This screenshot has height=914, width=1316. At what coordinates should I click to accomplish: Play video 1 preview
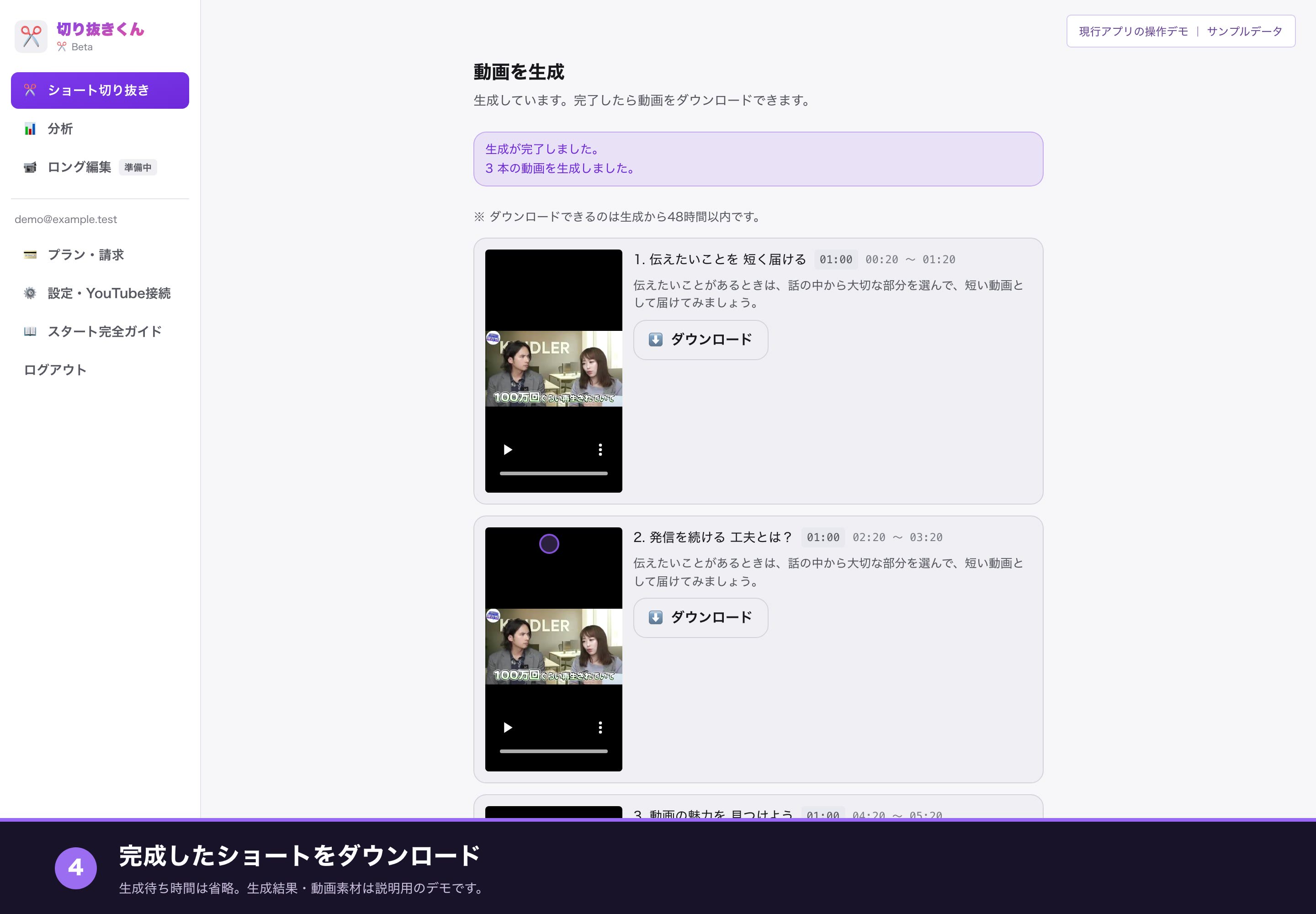click(507, 450)
